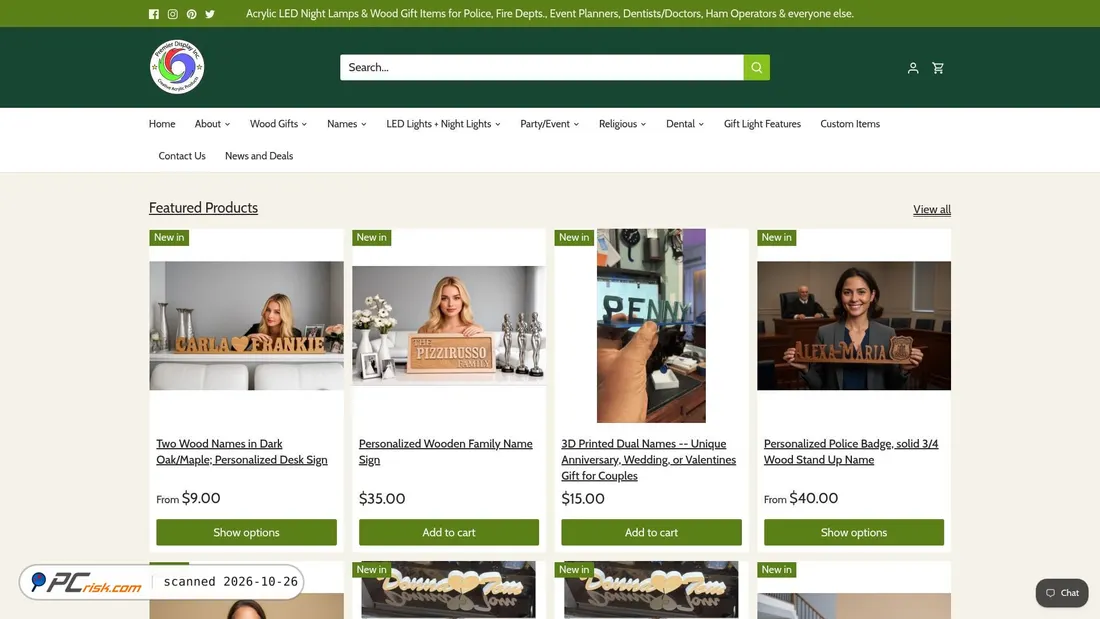Add 3D Printed Dual Names to cart
The image size is (1100, 619).
pos(651,532)
